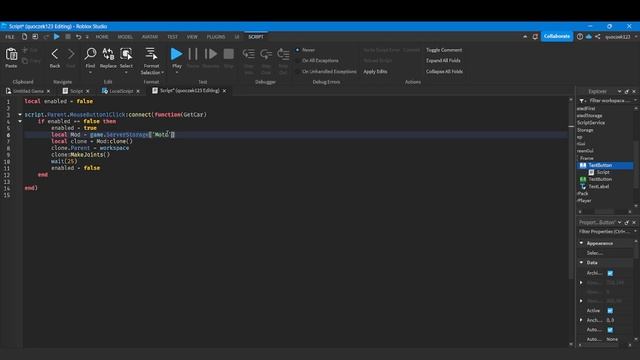640x360 pixels.
Task: Open the FILE menu
Action: pyautogui.click(x=10, y=37)
